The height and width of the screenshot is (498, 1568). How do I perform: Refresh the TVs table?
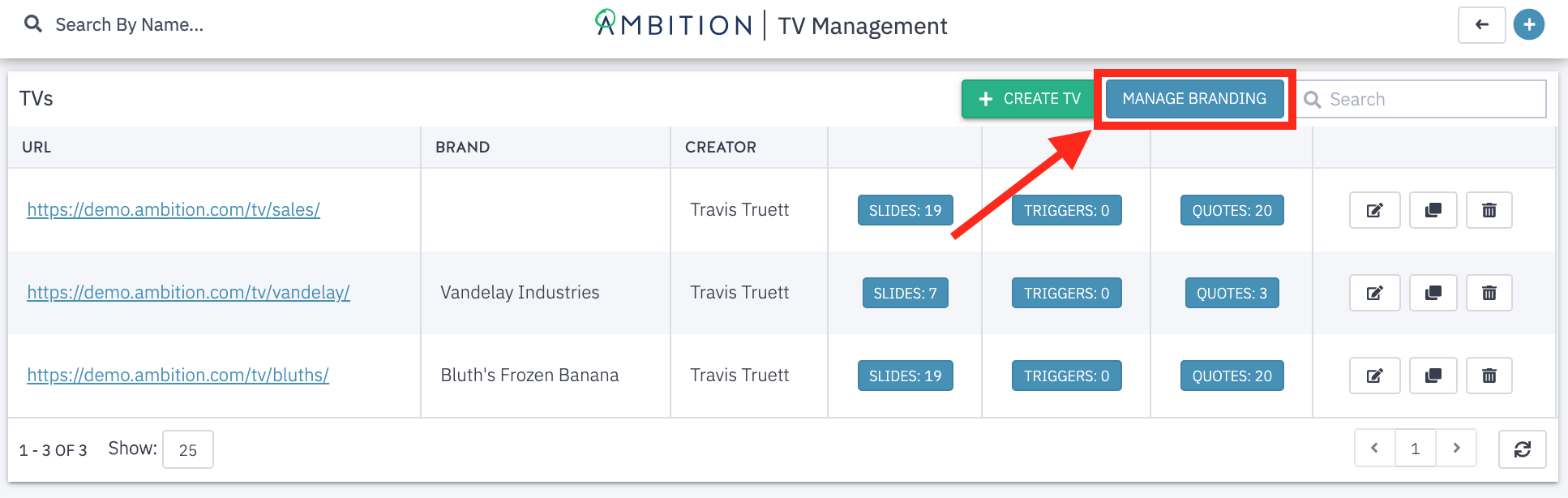coord(1523,449)
